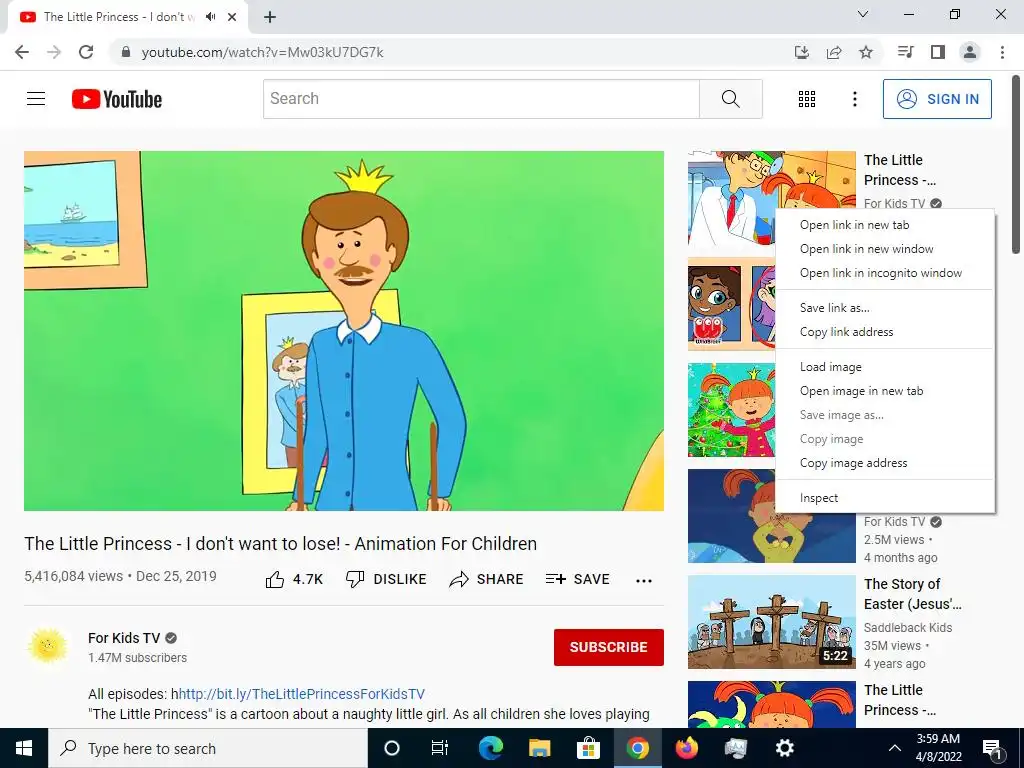Viewport: 1024px width, 768px height.
Task: Click SAVE to playlist button
Action: (x=578, y=579)
